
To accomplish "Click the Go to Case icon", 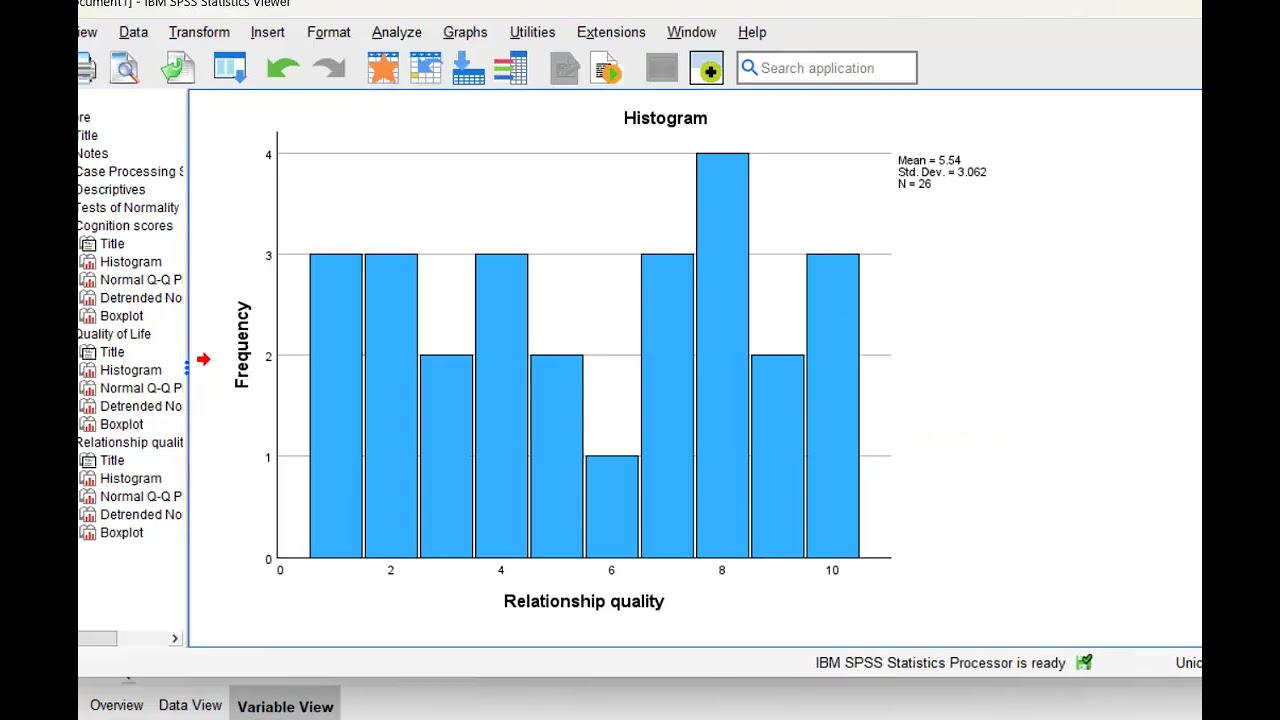I will coord(425,68).
